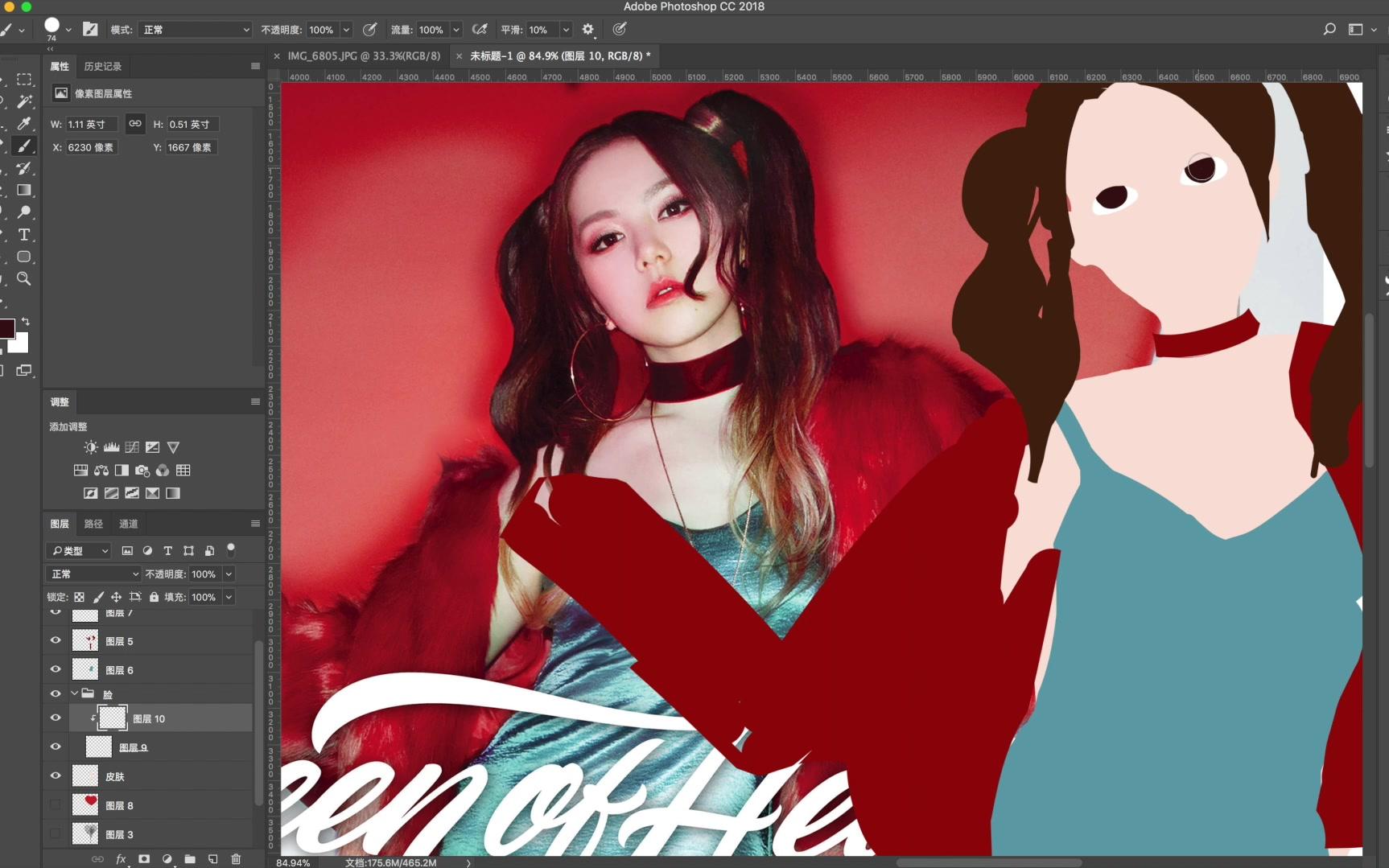Hide 图层 5 layer visibility
The width and height of the screenshot is (1389, 868).
(56, 641)
